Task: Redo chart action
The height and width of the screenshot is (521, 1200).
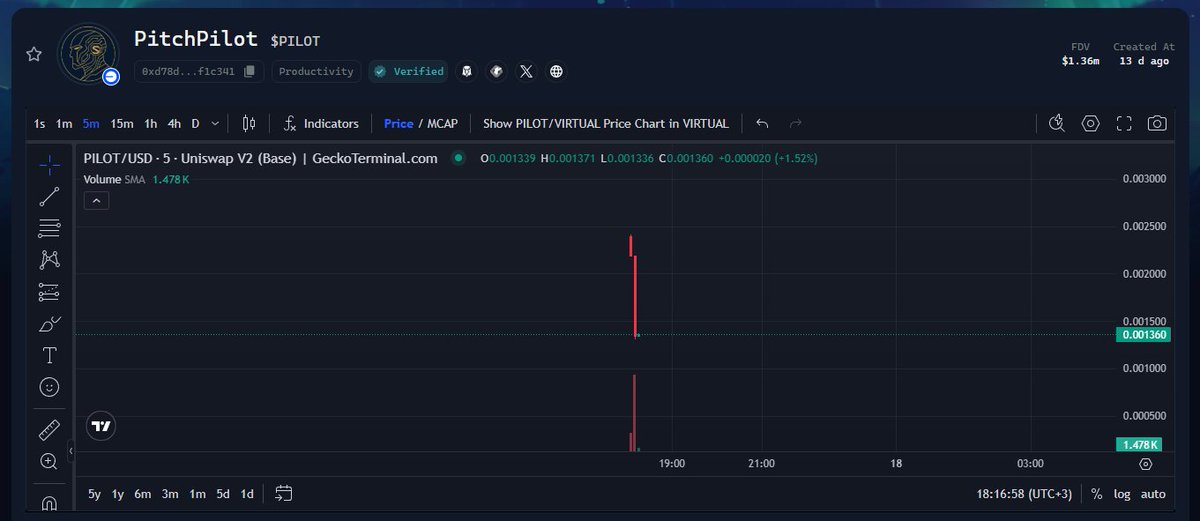Action: [796, 123]
